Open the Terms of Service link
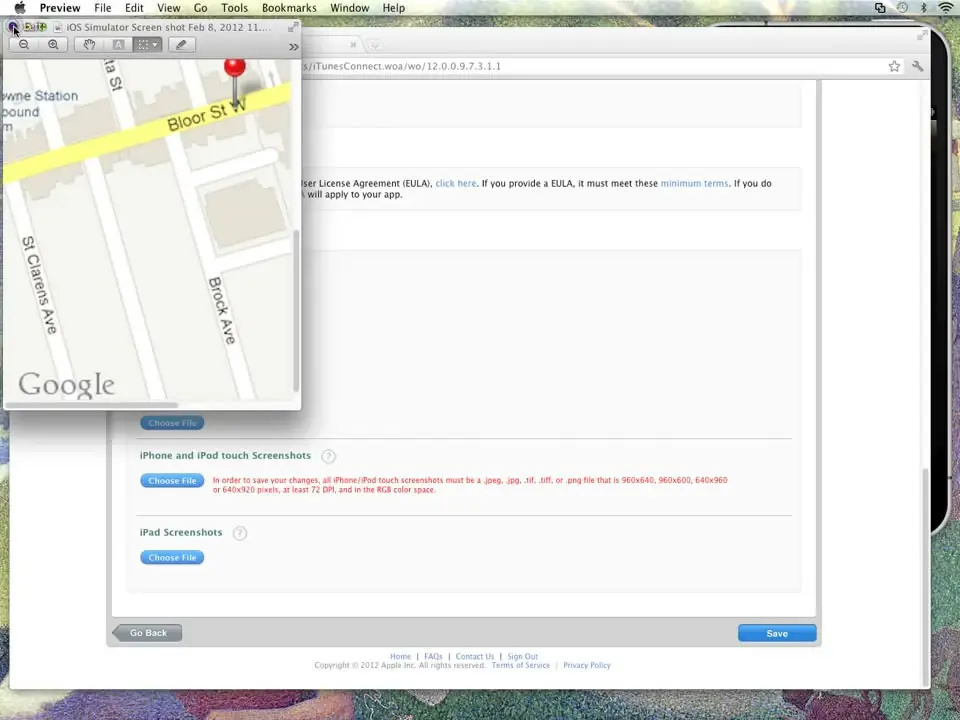This screenshot has height=720, width=960. point(520,666)
